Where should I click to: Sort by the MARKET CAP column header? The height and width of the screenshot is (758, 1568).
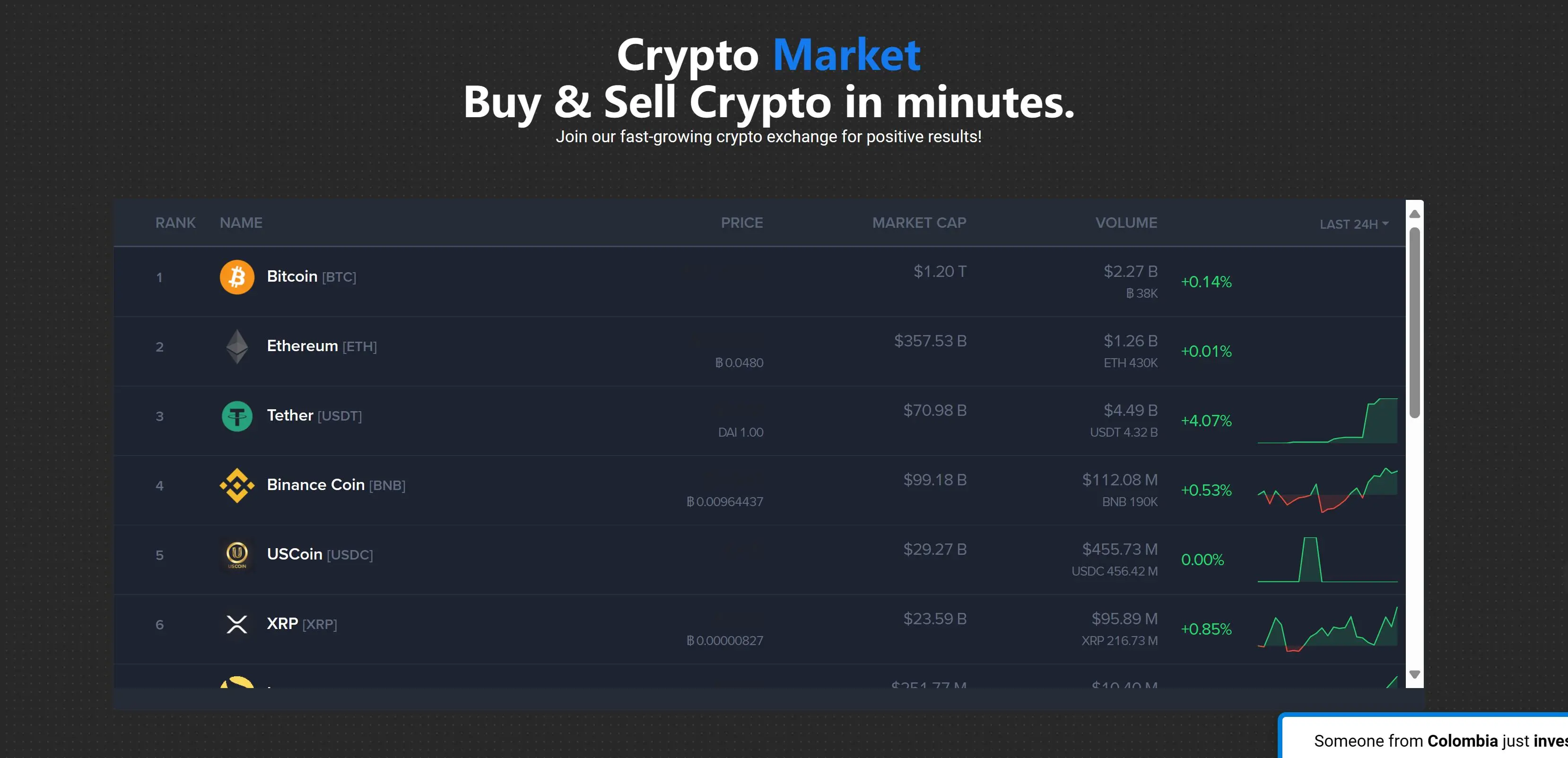tap(918, 223)
